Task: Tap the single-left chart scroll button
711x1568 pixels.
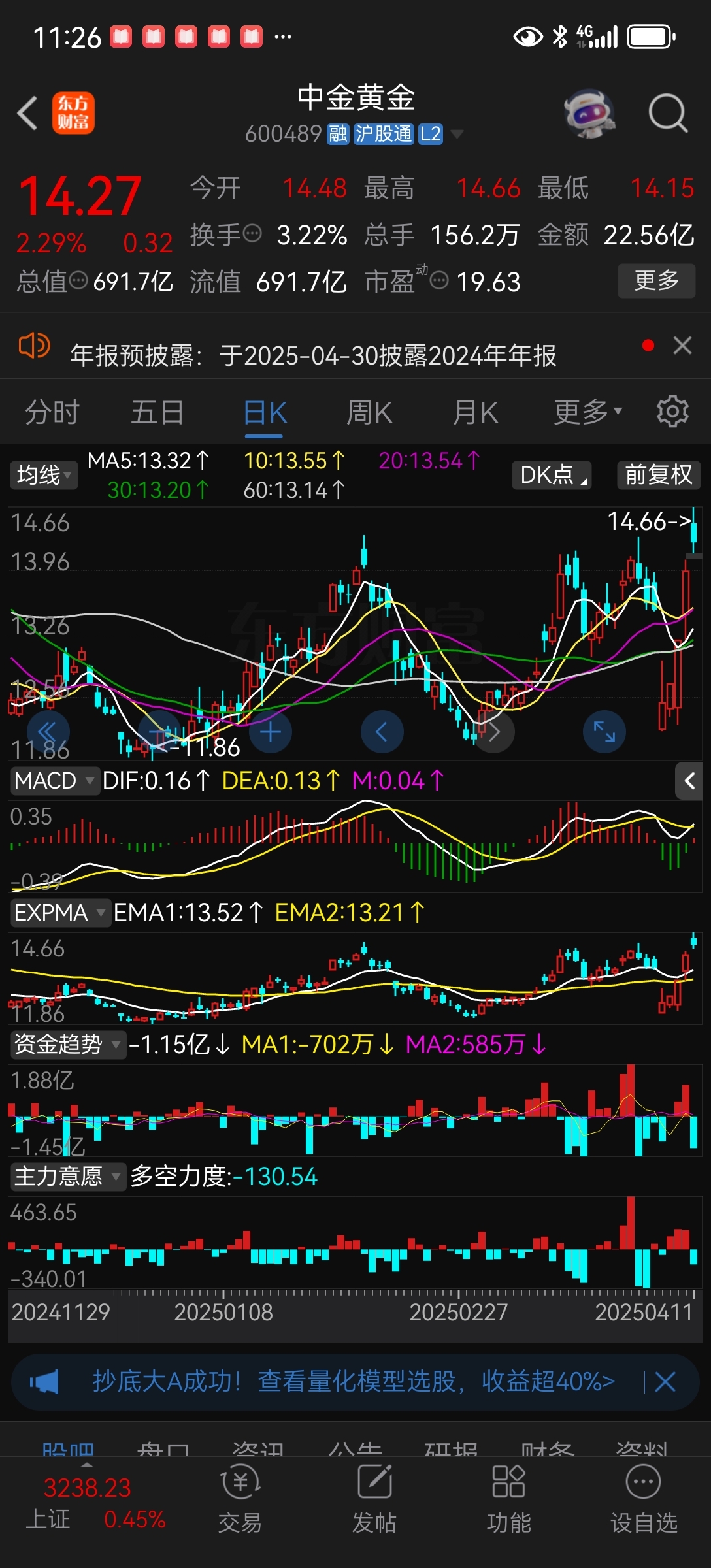Action: (x=382, y=732)
